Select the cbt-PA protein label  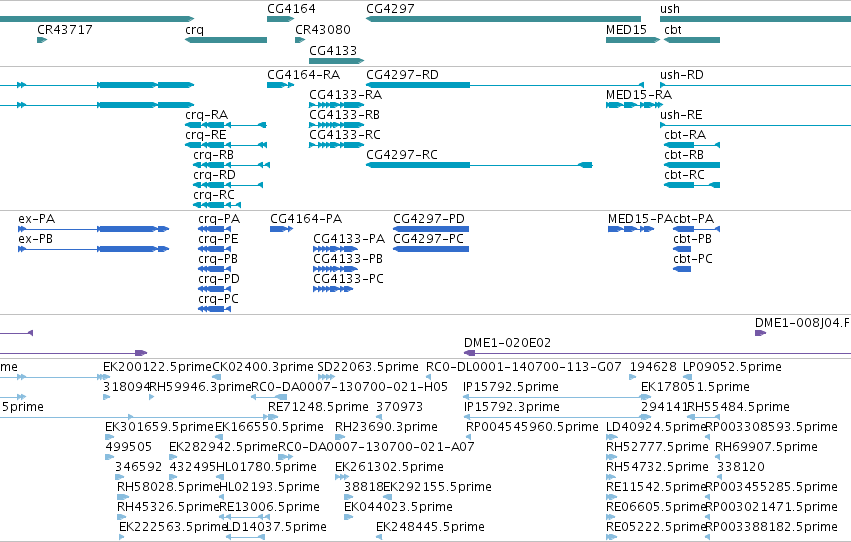point(694,219)
